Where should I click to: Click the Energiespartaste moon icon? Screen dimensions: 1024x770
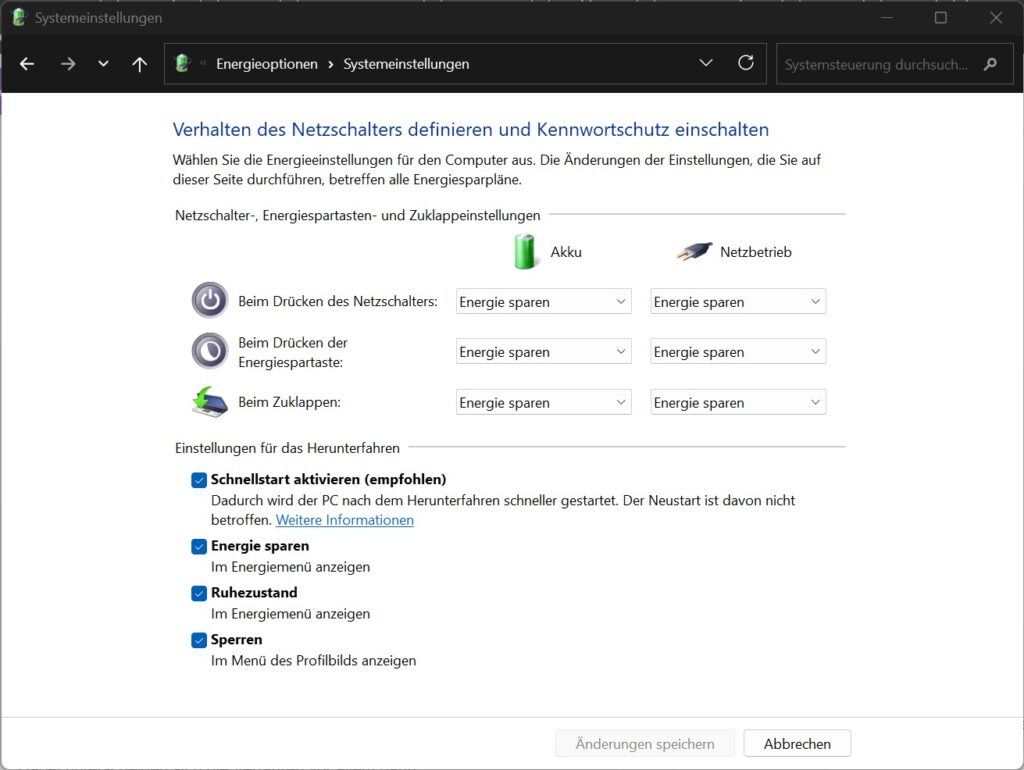[210, 351]
